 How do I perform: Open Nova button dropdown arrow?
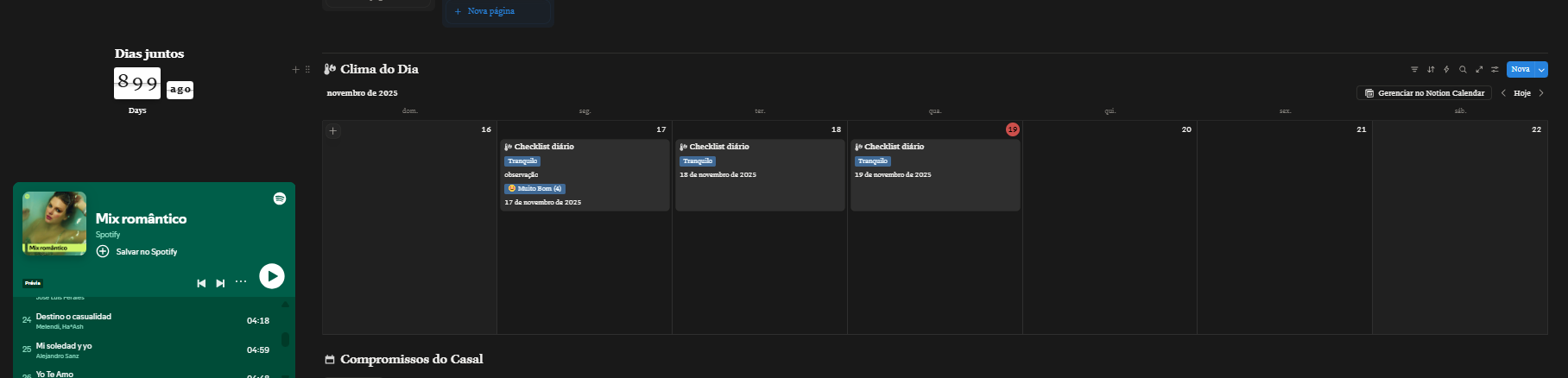point(1541,70)
